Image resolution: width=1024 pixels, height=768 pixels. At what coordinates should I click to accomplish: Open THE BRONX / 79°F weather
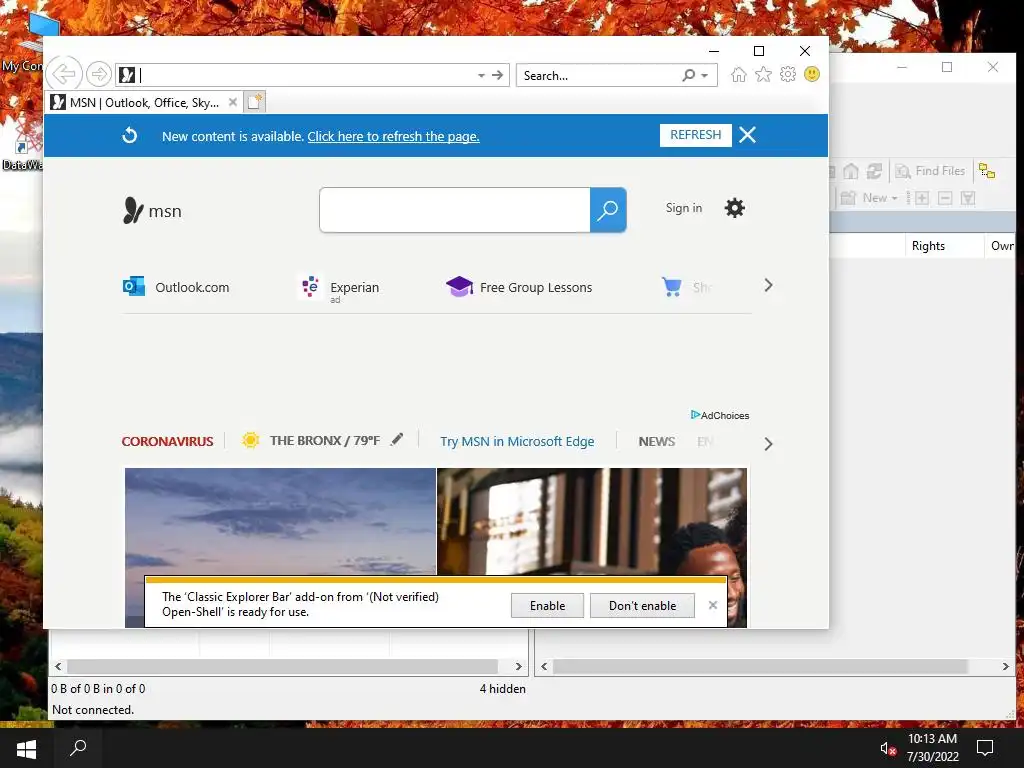pyautogui.click(x=312, y=440)
